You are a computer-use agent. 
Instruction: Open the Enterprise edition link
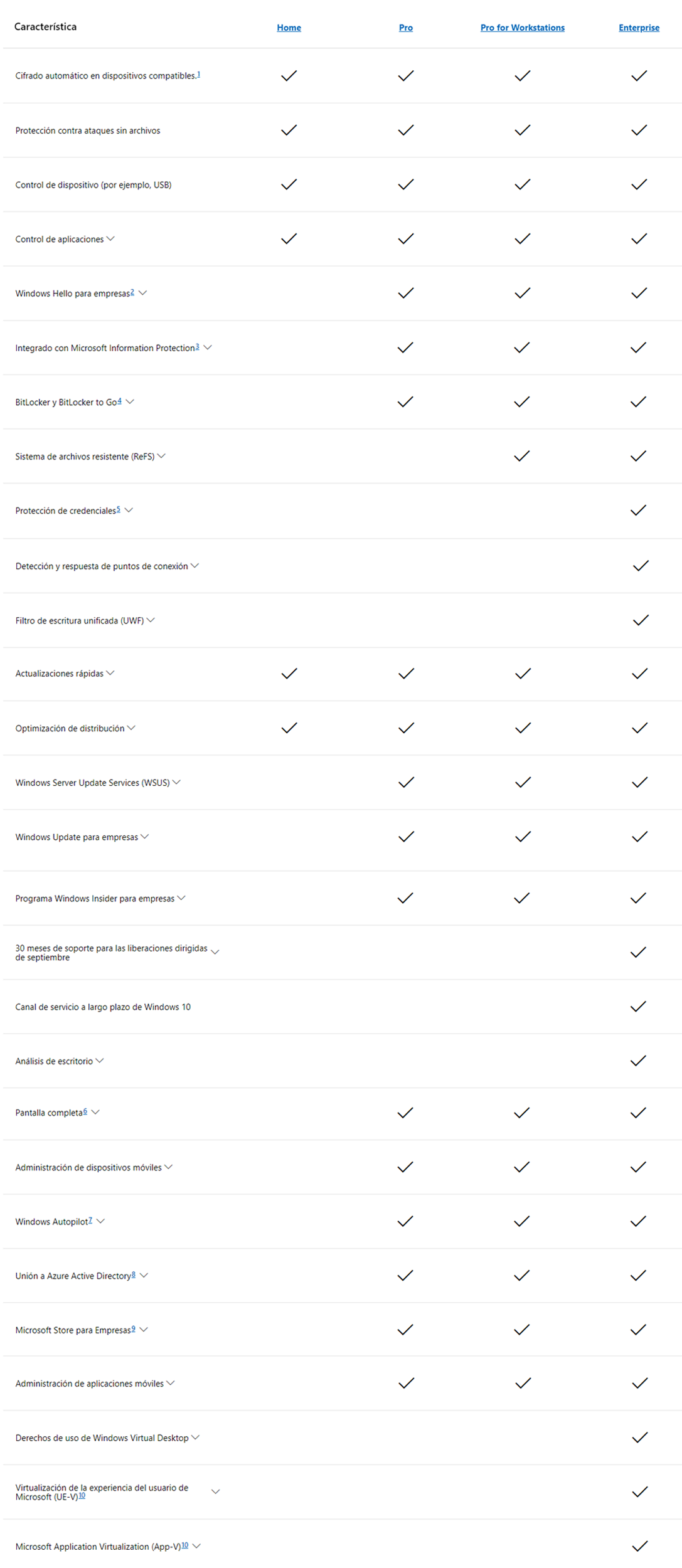pyautogui.click(x=639, y=28)
